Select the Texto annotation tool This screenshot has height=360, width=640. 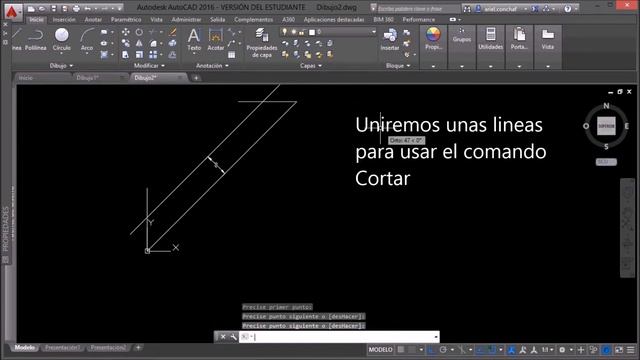click(194, 40)
